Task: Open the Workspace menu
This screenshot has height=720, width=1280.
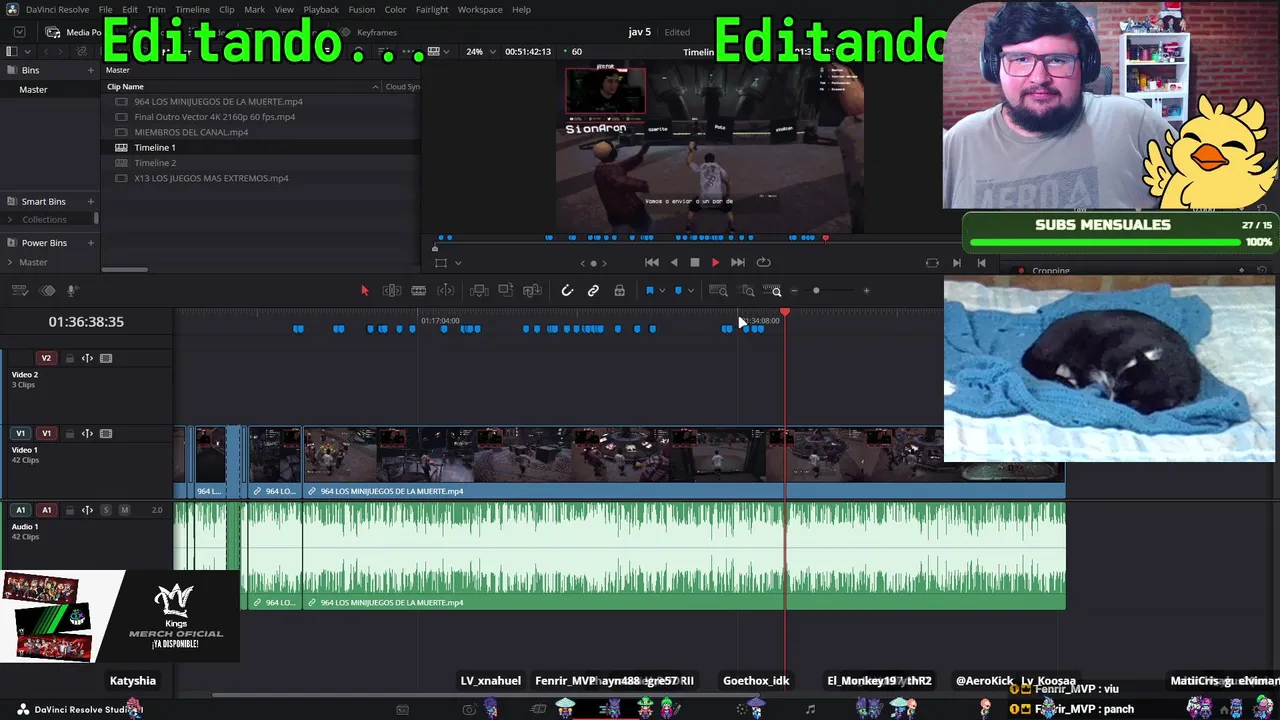Action: pyautogui.click(x=480, y=10)
